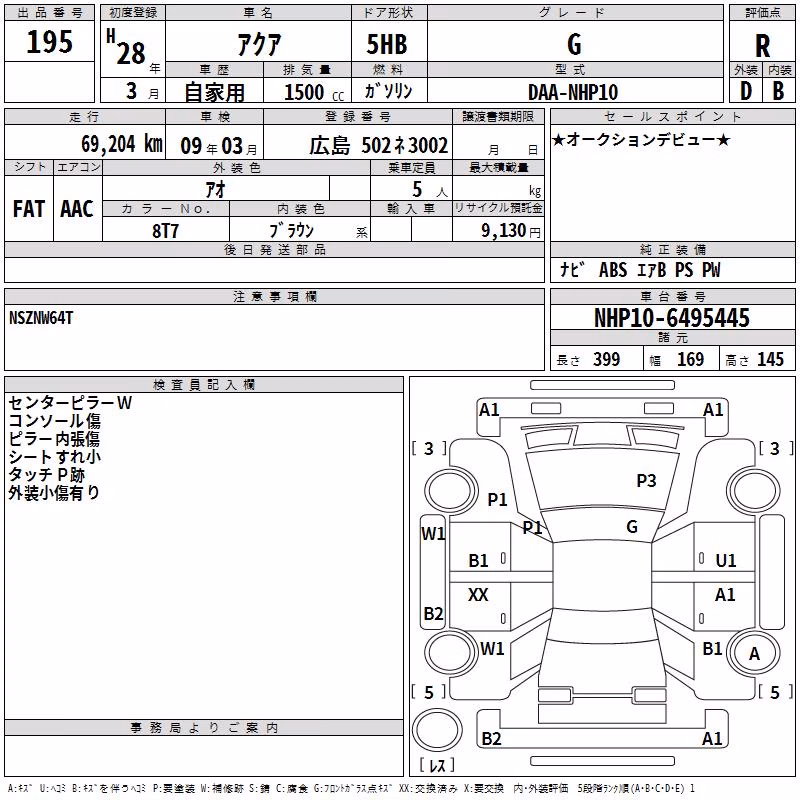Viewport: 800px width, 800px height.
Task: Click displacement 1500 cc
Action: tap(314, 92)
